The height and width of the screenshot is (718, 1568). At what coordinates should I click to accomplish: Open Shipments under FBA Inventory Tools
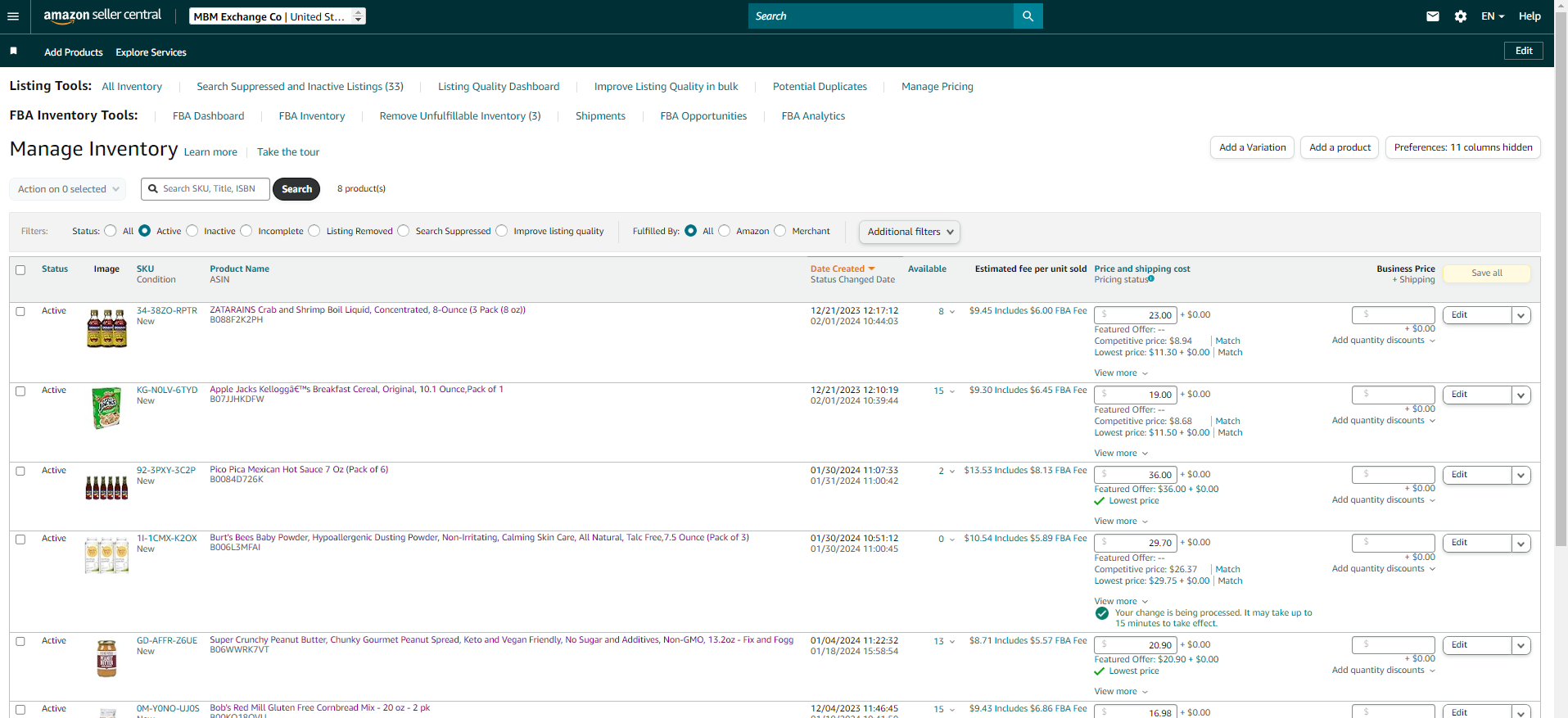point(600,116)
